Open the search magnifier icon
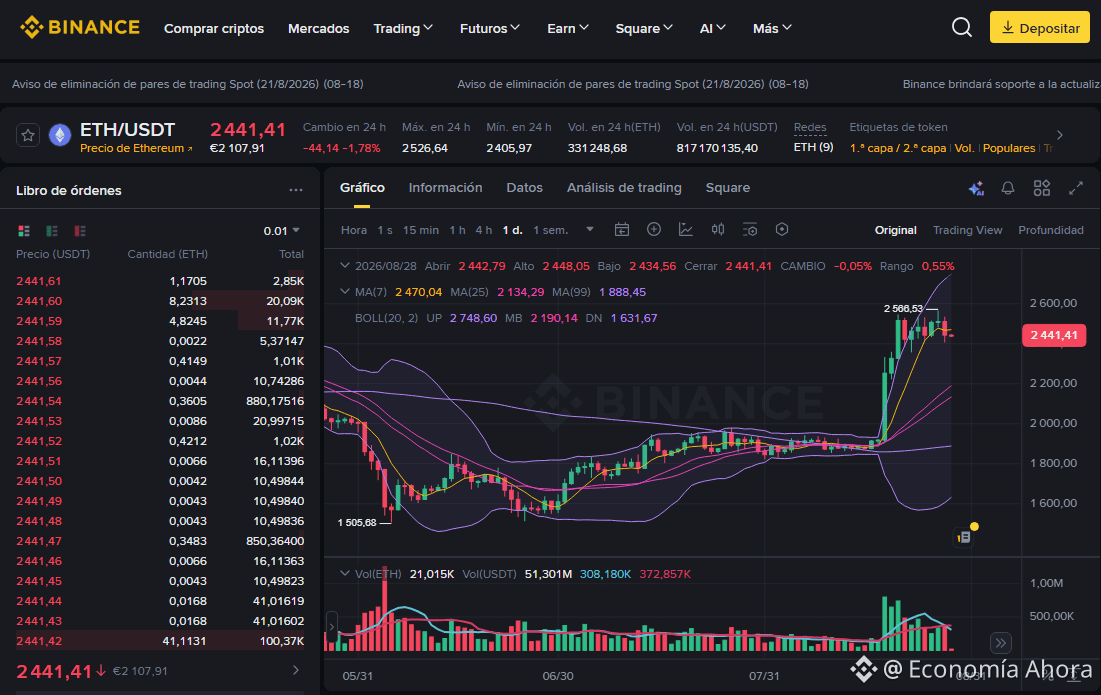 [961, 27]
